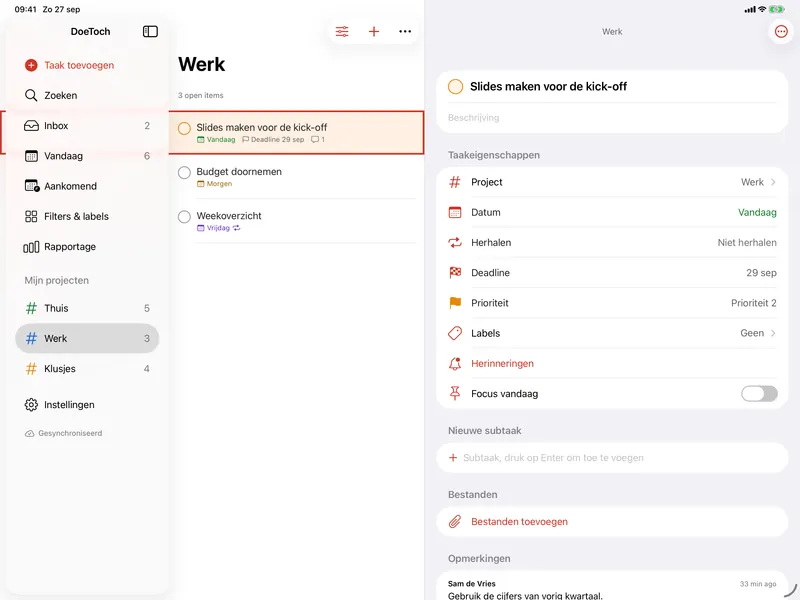This screenshot has height=600, width=800.
Task: Click the Herinneringen bell icon
Action: point(455,363)
